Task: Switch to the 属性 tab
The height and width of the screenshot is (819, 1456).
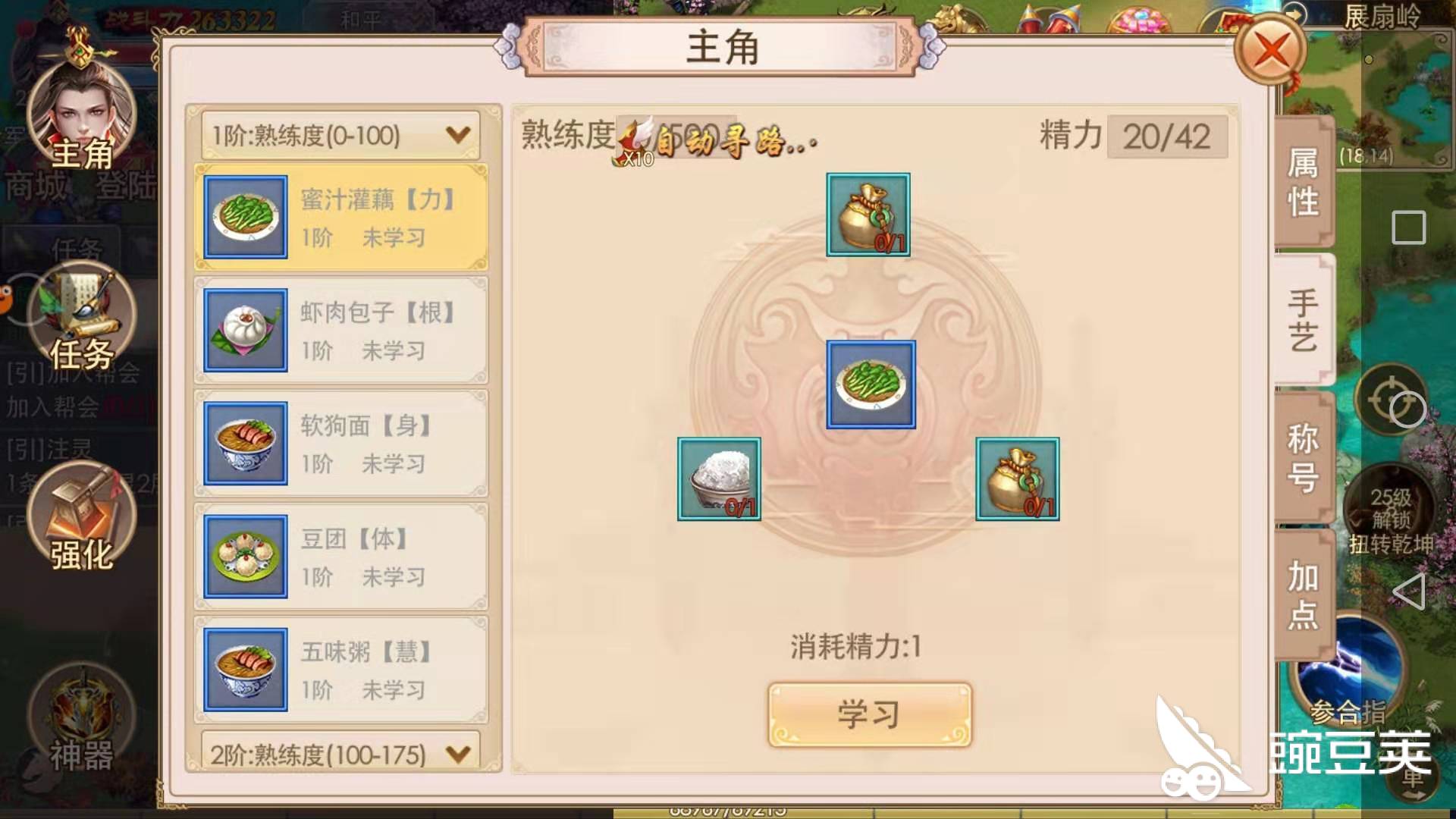Action: (x=1304, y=182)
